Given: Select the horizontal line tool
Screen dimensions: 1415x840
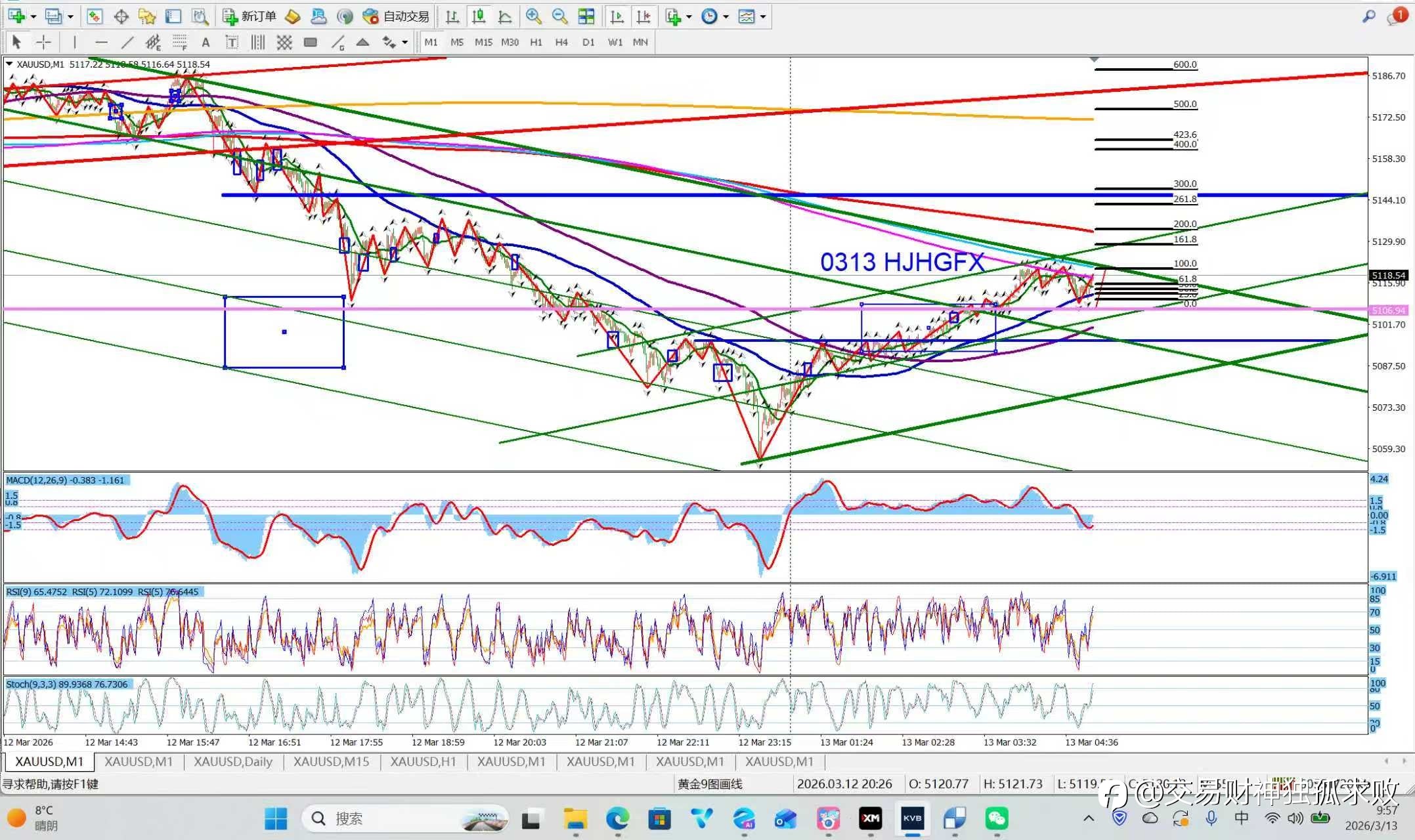Looking at the screenshot, I should 100,43.
